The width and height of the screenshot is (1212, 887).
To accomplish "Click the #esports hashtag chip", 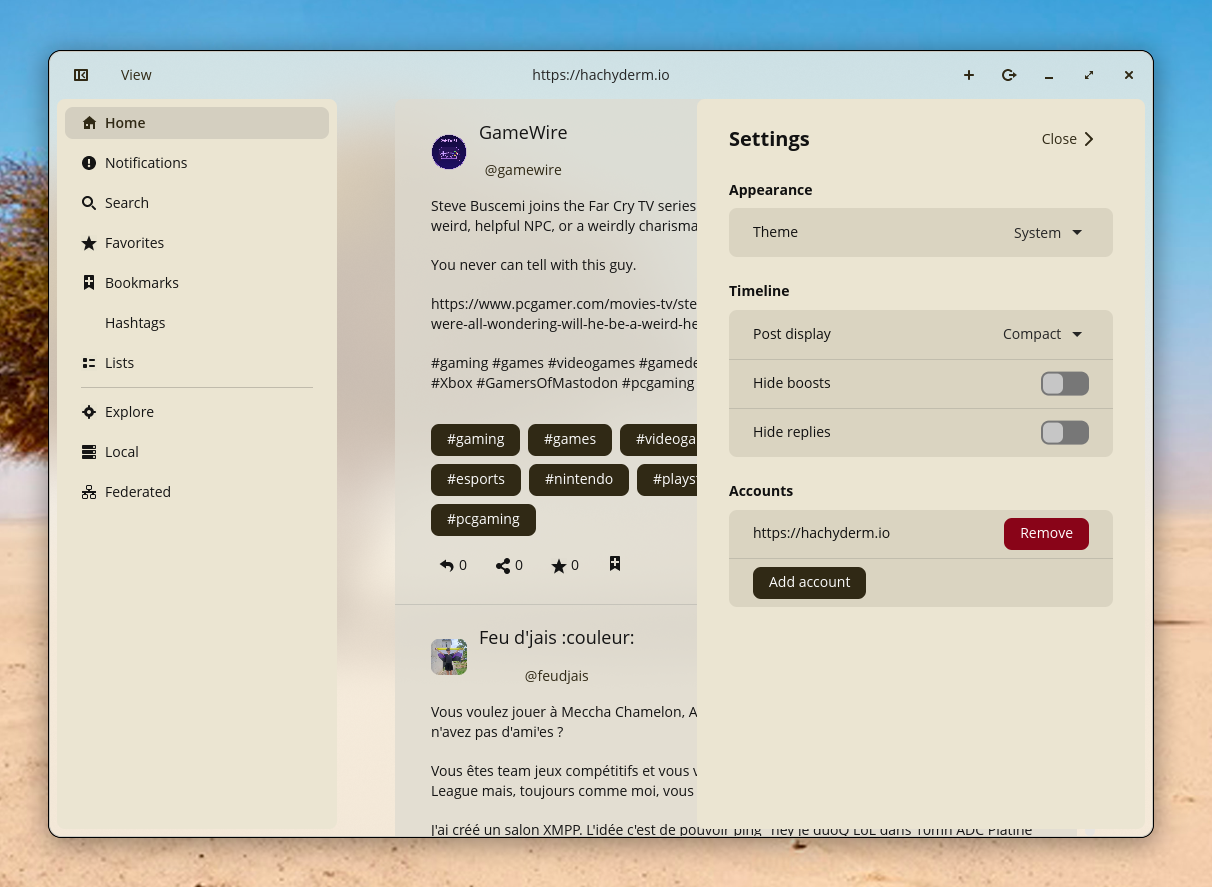I will pos(475,480).
